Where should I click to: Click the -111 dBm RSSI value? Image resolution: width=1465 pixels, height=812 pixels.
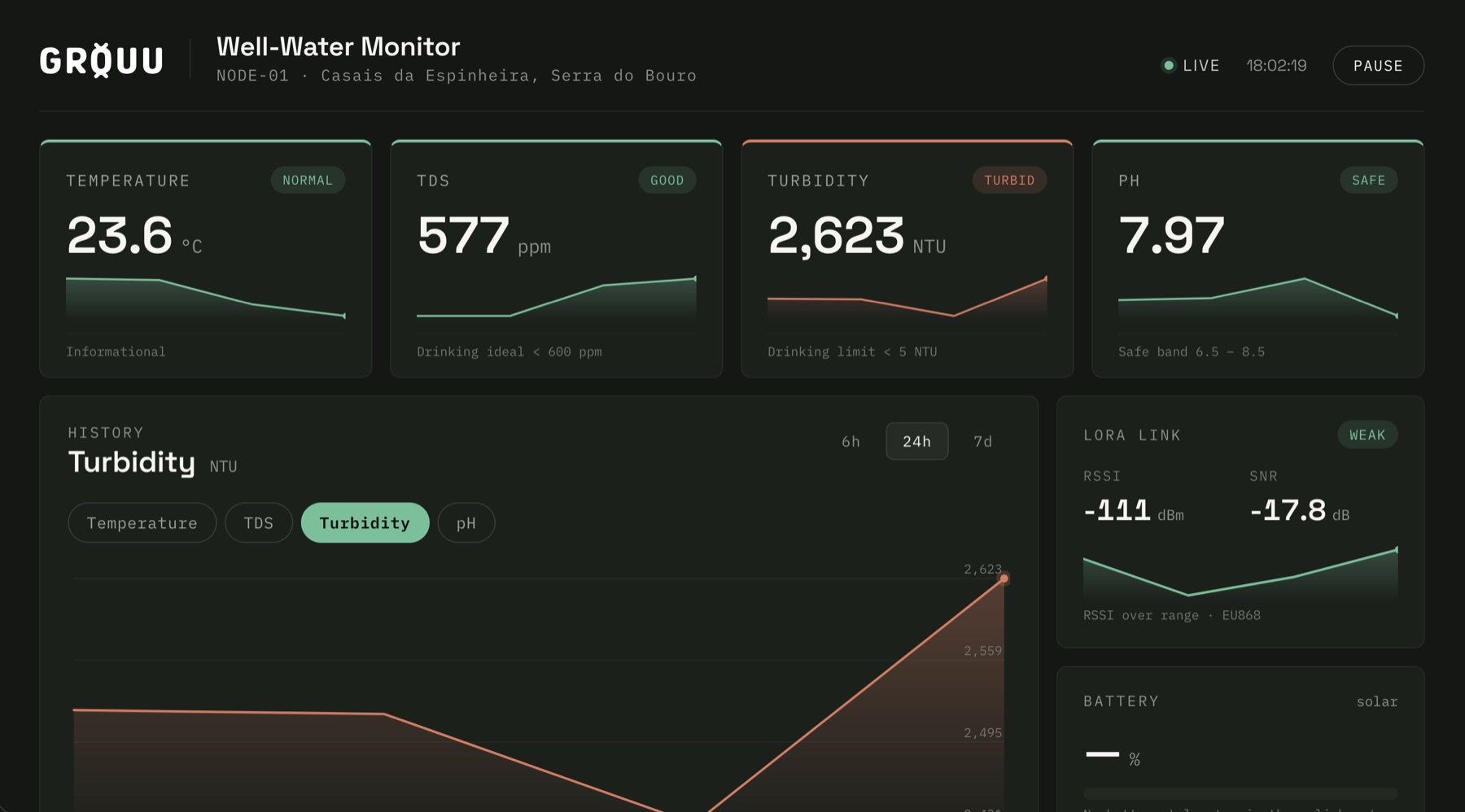click(1134, 510)
